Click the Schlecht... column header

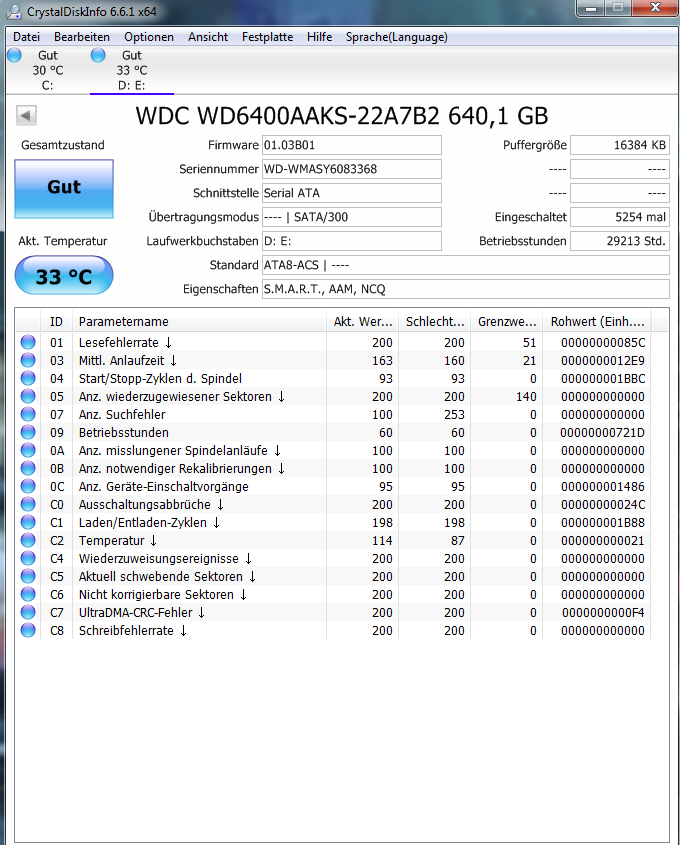click(x=435, y=322)
